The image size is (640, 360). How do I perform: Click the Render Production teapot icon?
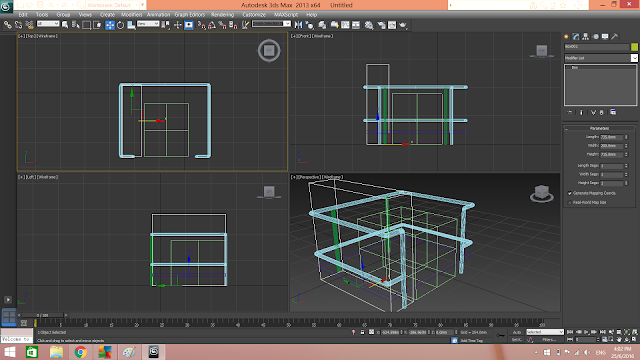click(x=403, y=25)
